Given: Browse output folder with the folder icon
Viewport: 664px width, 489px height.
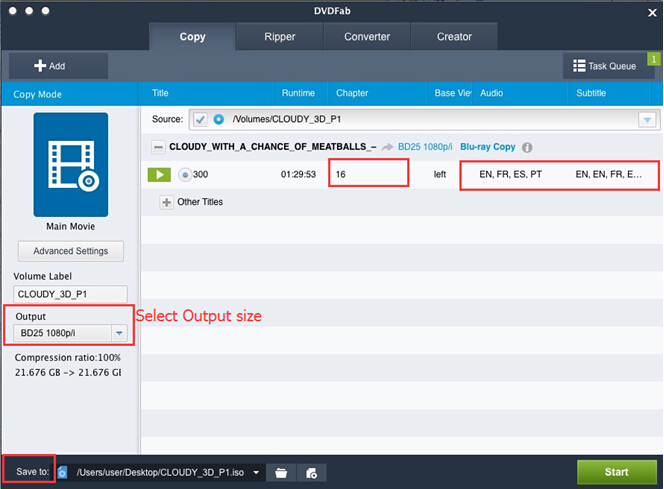Looking at the screenshot, I should point(281,473).
